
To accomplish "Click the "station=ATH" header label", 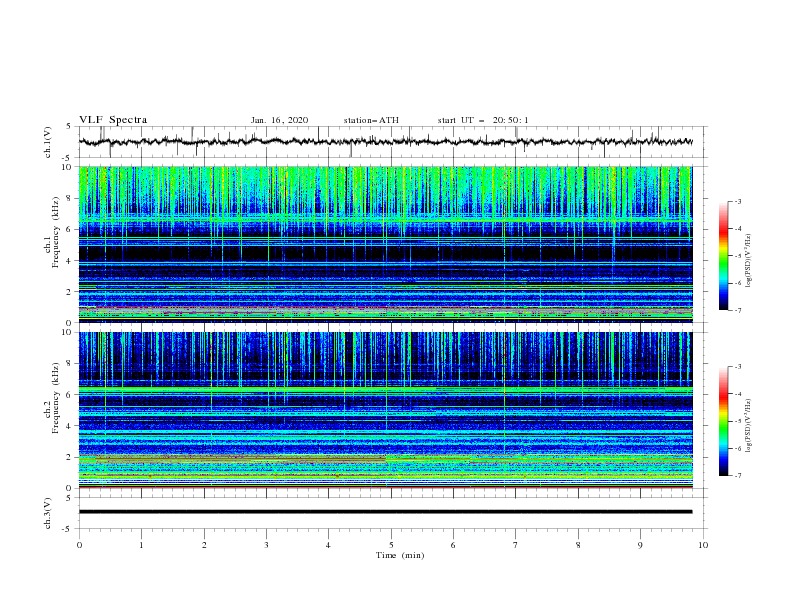I will click(371, 120).
